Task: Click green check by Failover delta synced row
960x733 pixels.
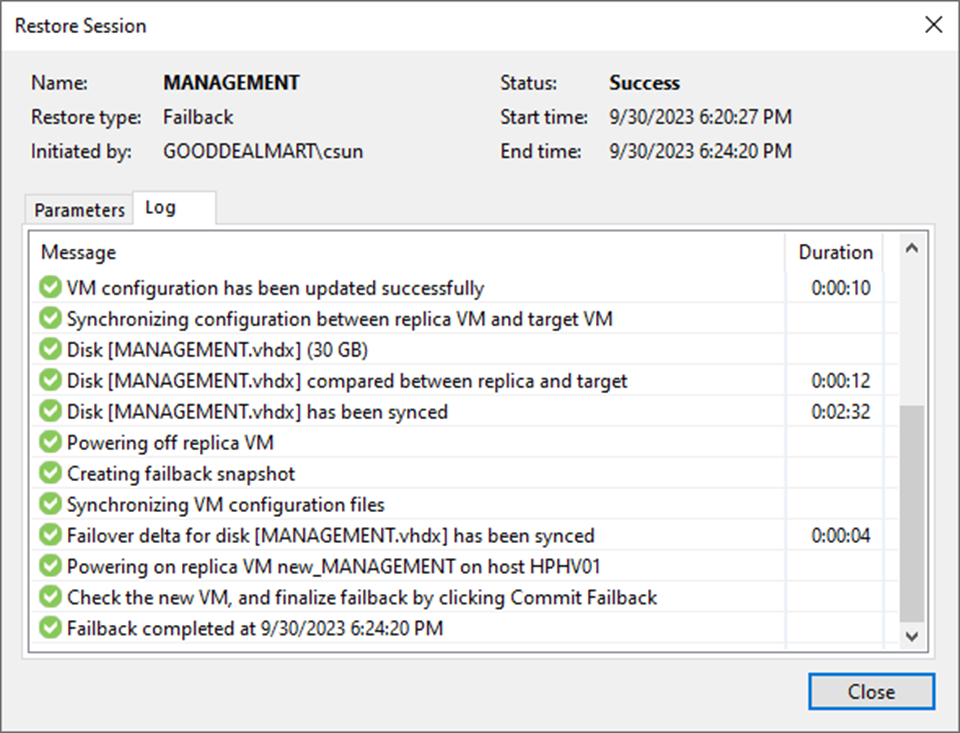Action: click(x=50, y=535)
